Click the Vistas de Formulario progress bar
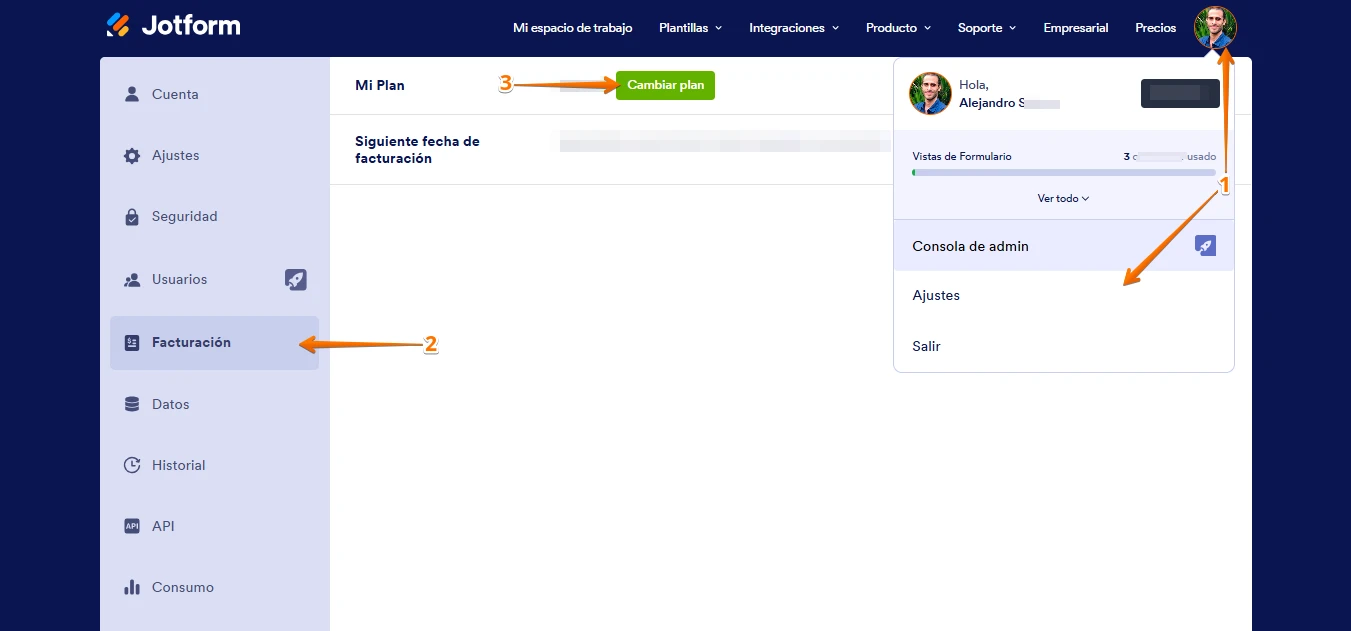The width and height of the screenshot is (1351, 631). (x=1063, y=172)
